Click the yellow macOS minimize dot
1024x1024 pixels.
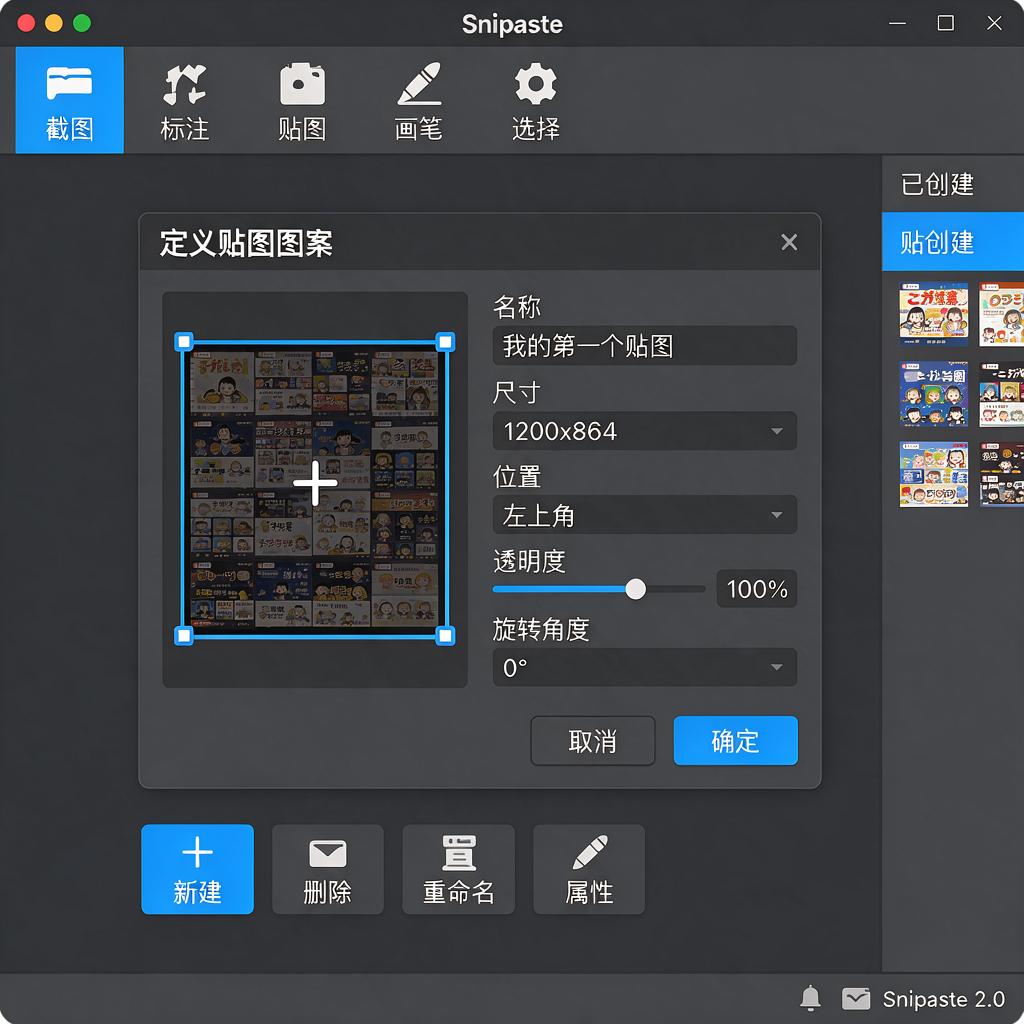click(54, 24)
